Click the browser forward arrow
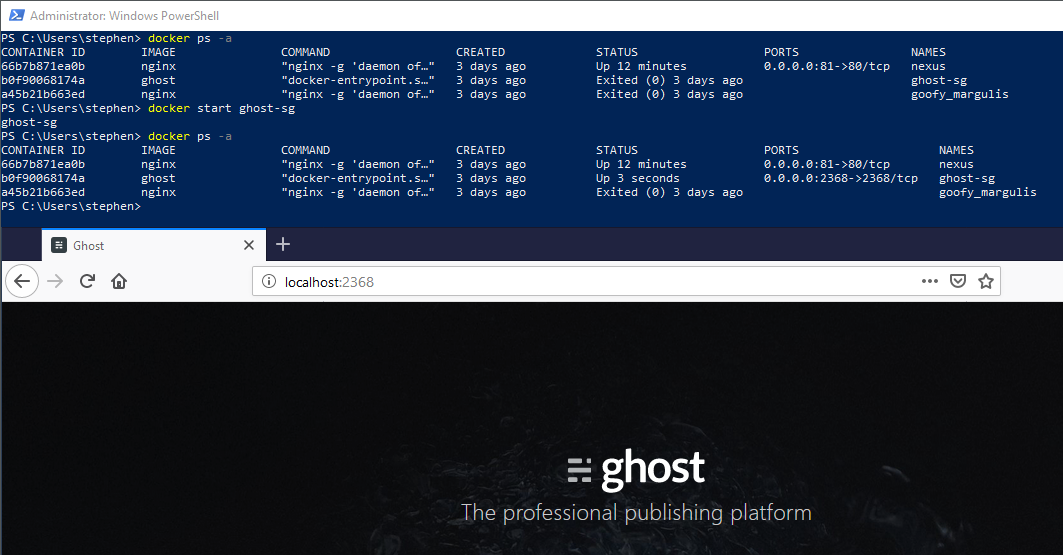Viewport: 1063px width, 555px height. point(55,281)
